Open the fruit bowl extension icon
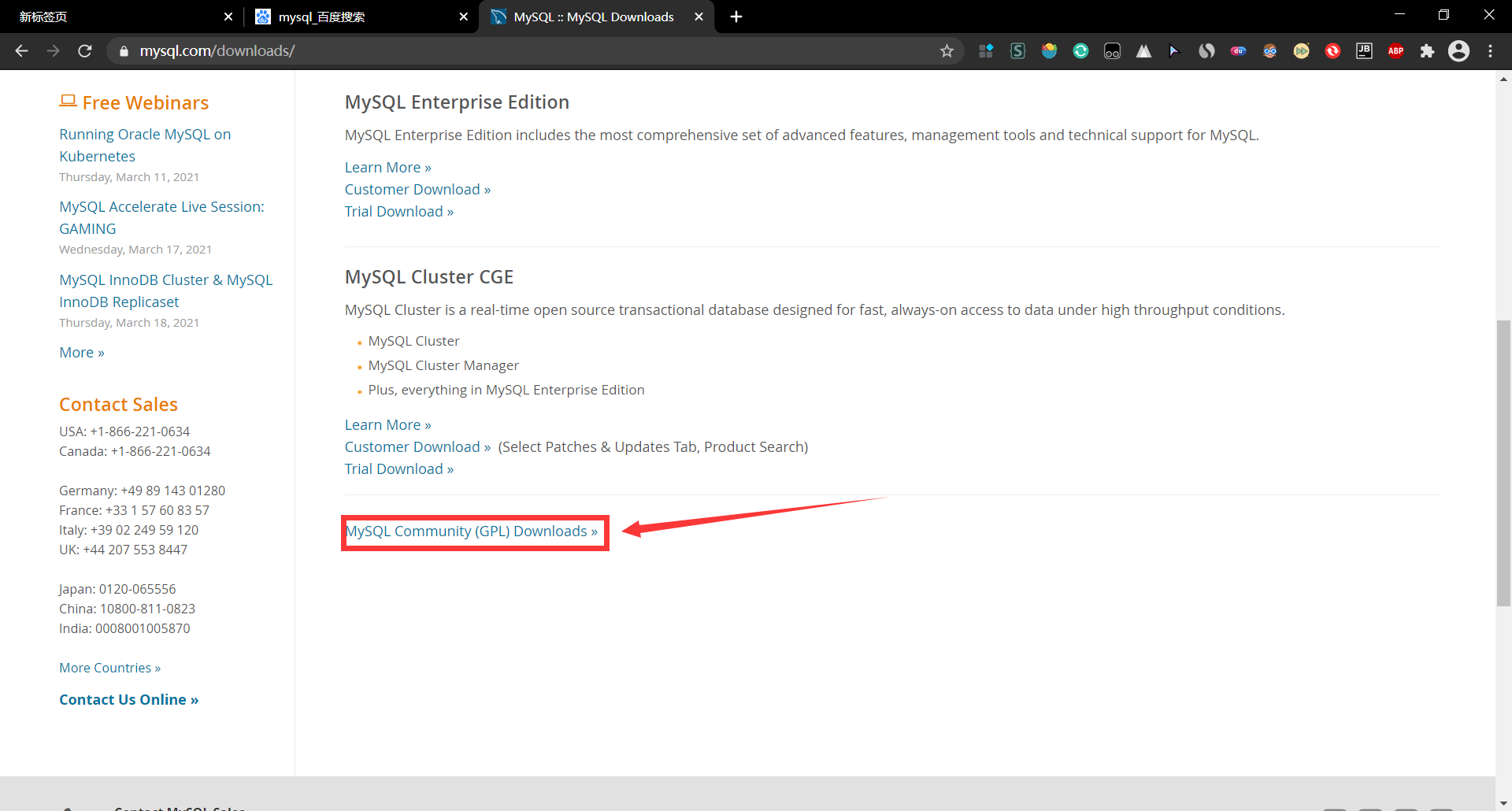1512x811 pixels. click(x=1049, y=51)
